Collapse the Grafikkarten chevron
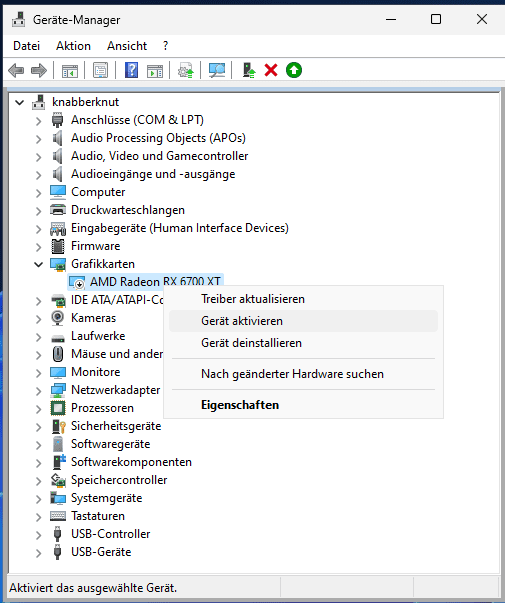The width and height of the screenshot is (505, 603). tap(38, 265)
